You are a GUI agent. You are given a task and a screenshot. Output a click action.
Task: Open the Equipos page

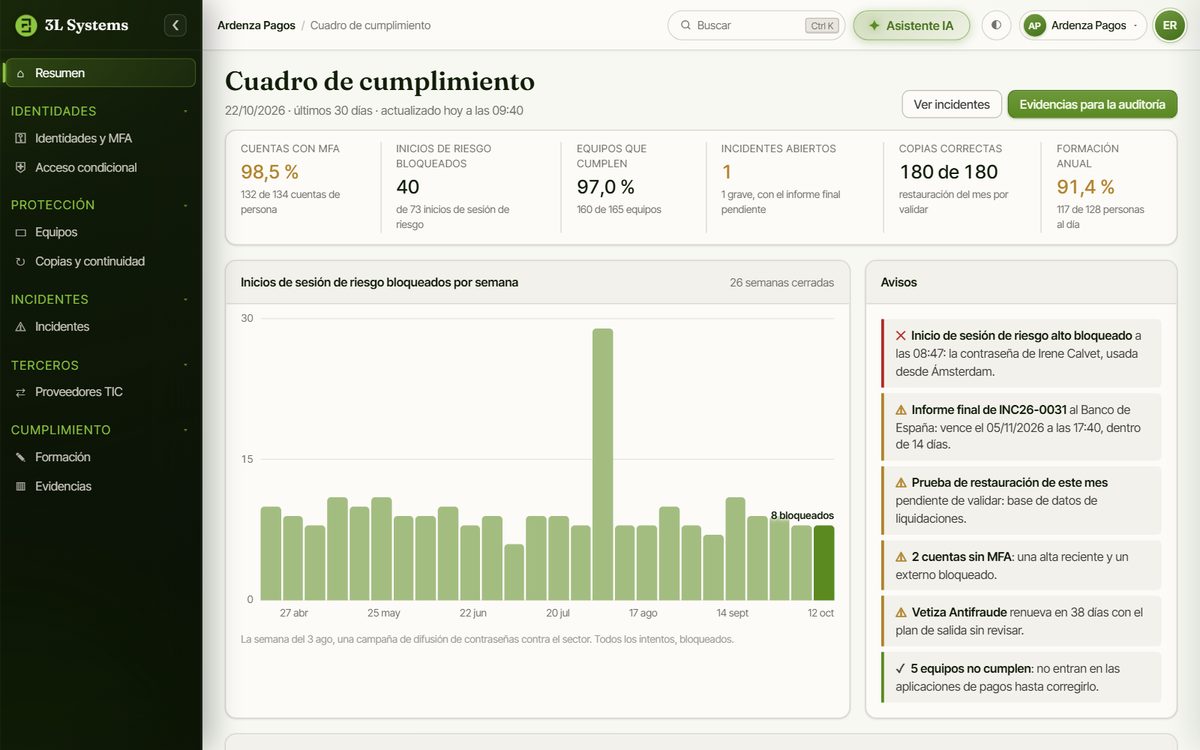coord(99,232)
